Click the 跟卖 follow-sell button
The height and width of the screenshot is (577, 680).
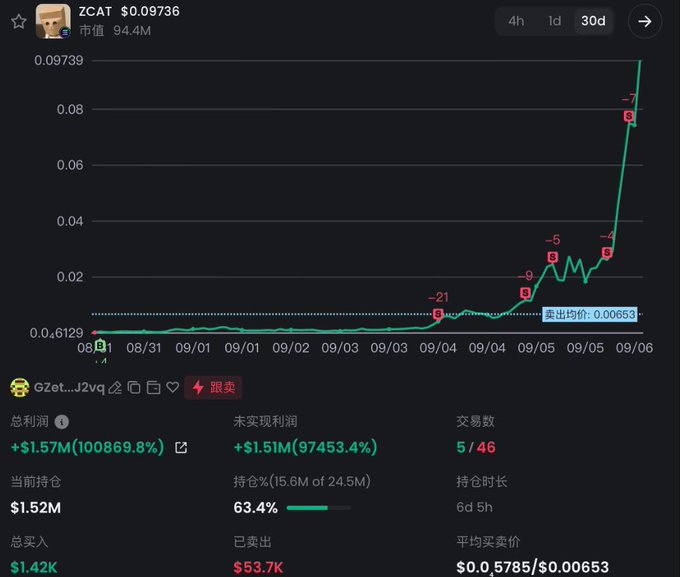pyautogui.click(x=213, y=387)
